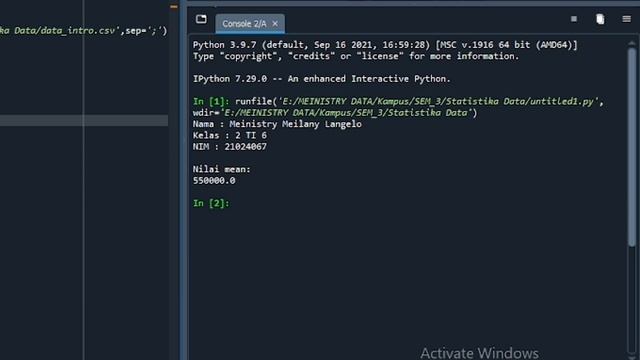The height and width of the screenshot is (360, 640).
Task: Click the orange warning marker in editor scrollbar
Action: tap(174, 7)
